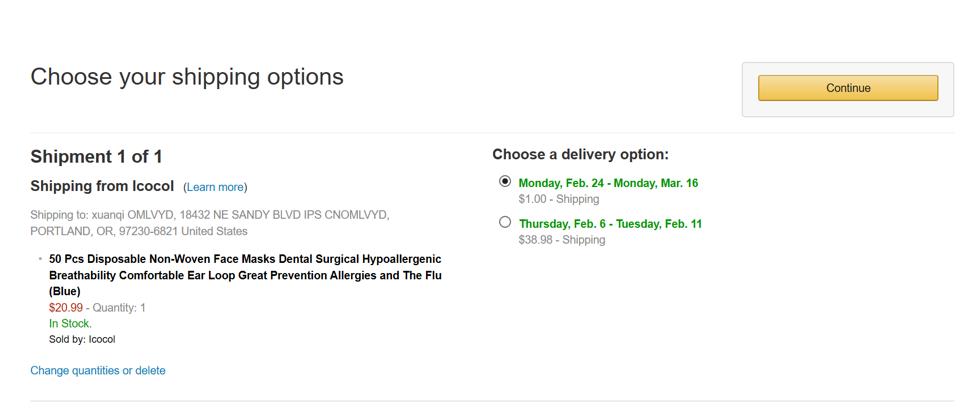
Task: Click the Choose your shipping options heading
Action: (187, 77)
